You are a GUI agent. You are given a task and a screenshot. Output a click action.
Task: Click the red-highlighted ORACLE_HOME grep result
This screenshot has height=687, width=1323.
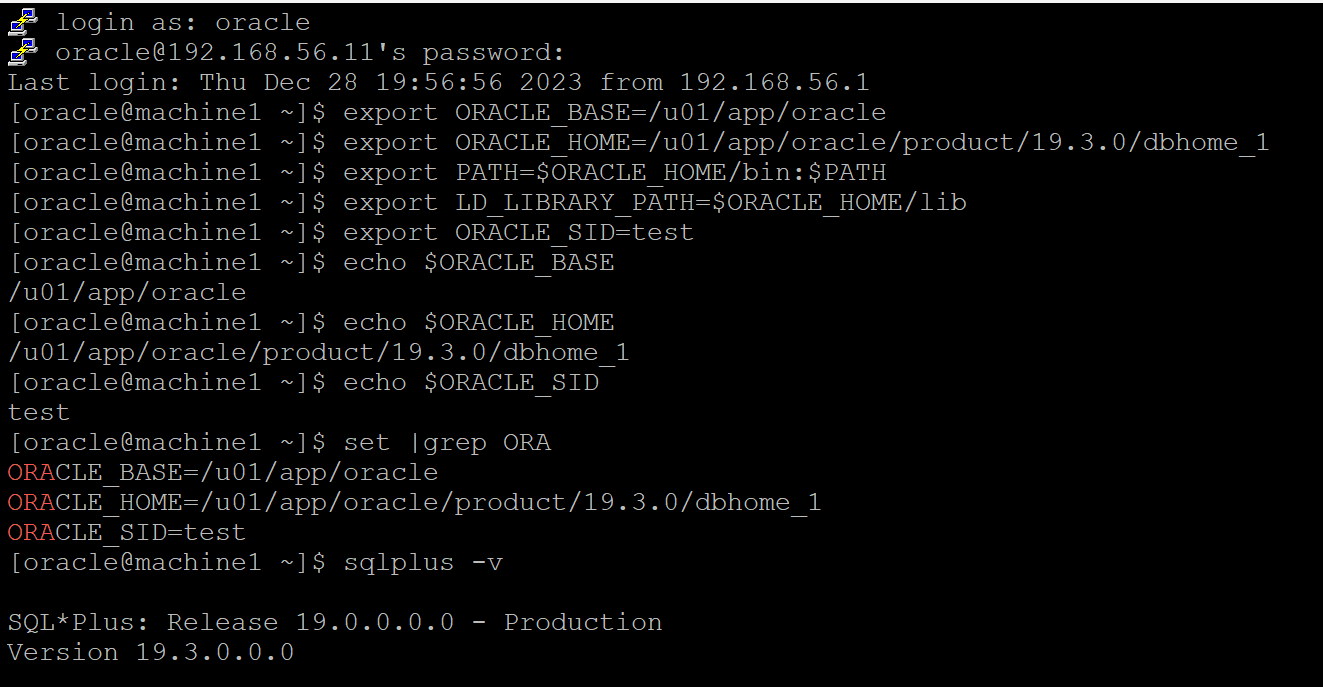[x=415, y=502]
